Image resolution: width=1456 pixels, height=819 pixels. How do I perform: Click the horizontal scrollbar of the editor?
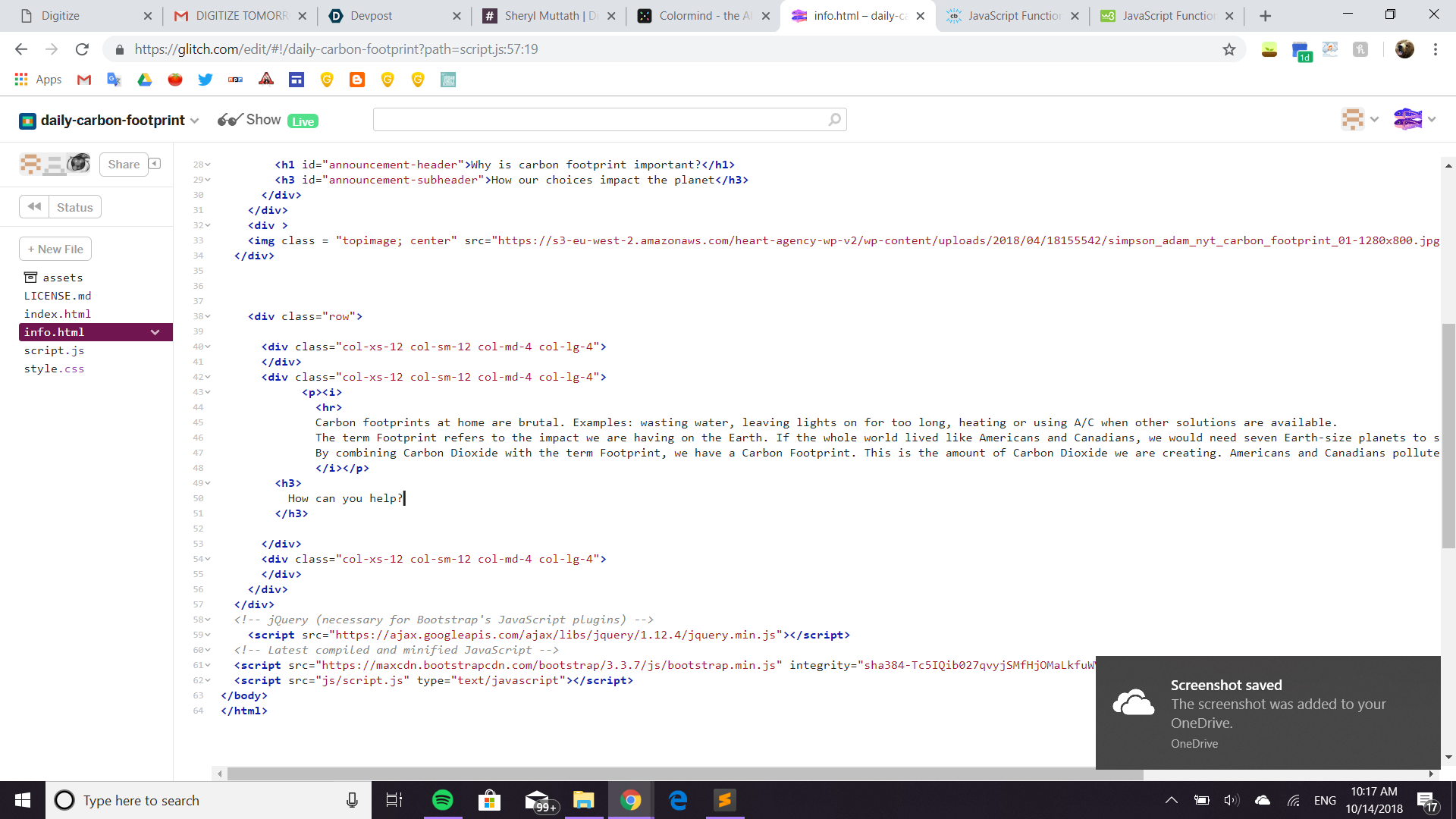click(682, 774)
